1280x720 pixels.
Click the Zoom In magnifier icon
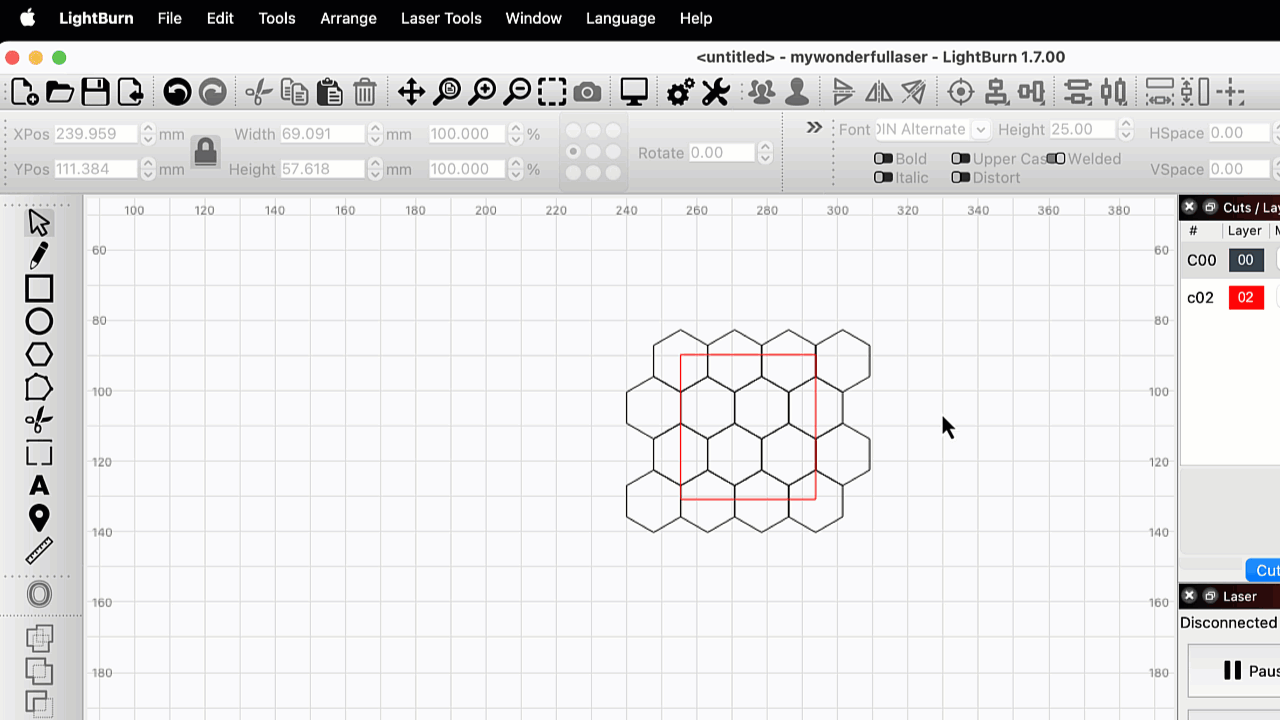click(481, 91)
